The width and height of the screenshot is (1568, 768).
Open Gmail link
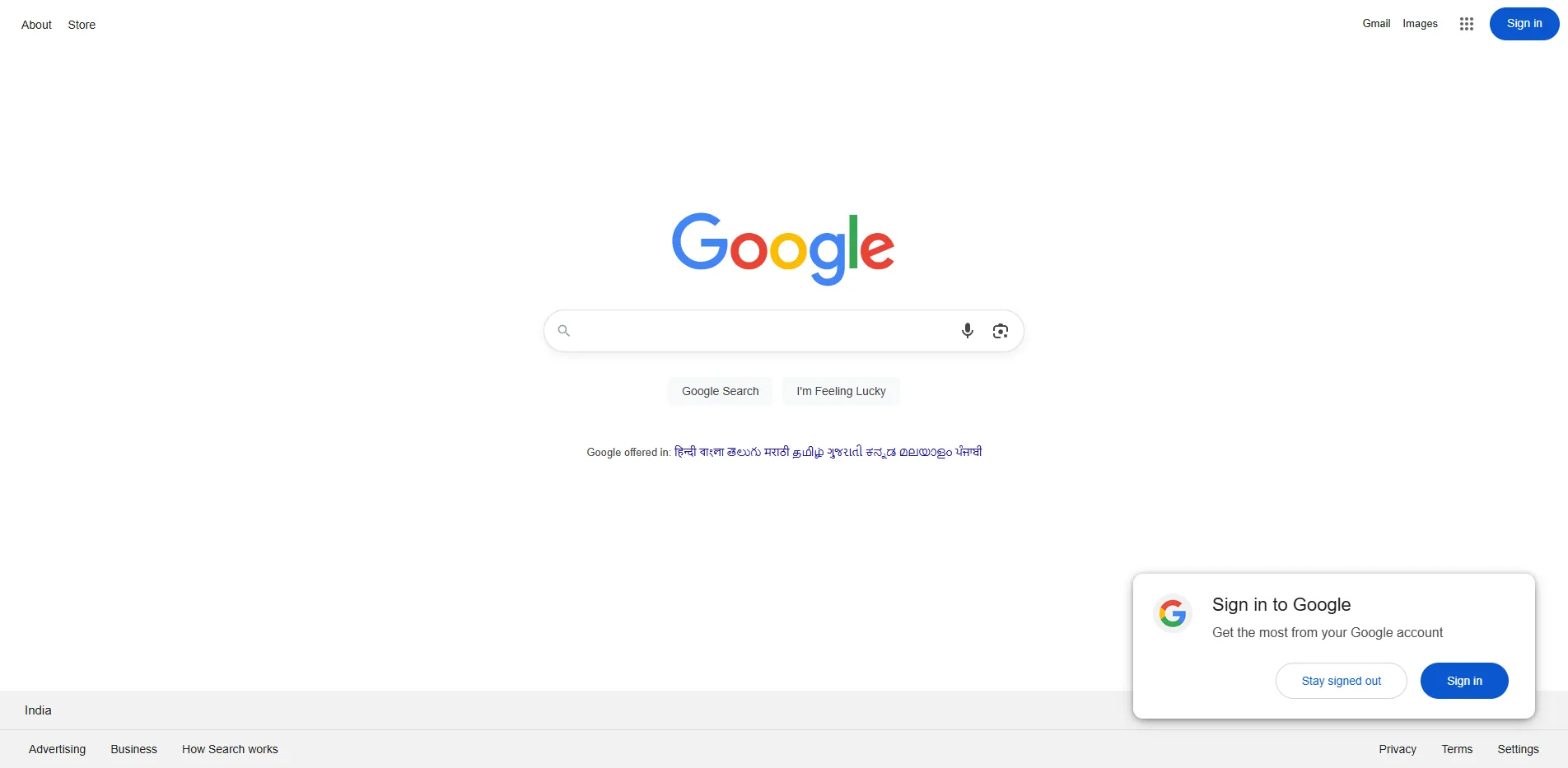[1376, 24]
